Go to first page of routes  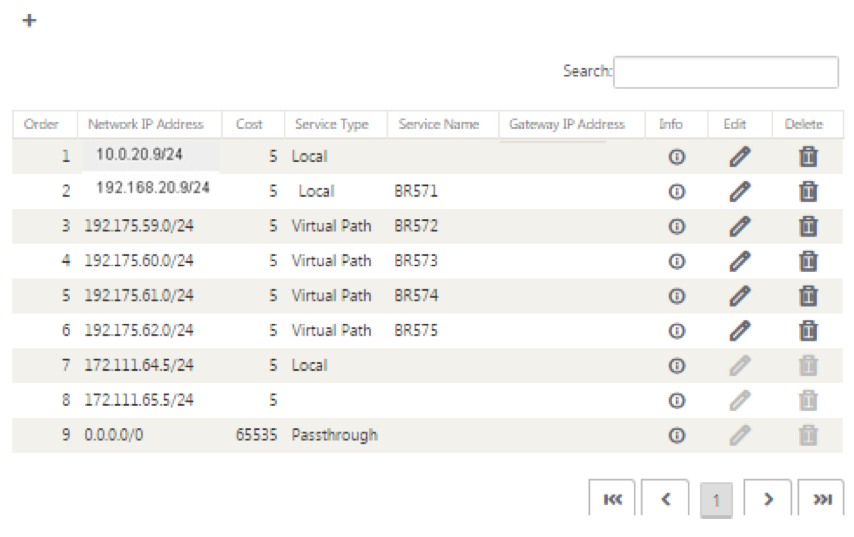612,498
